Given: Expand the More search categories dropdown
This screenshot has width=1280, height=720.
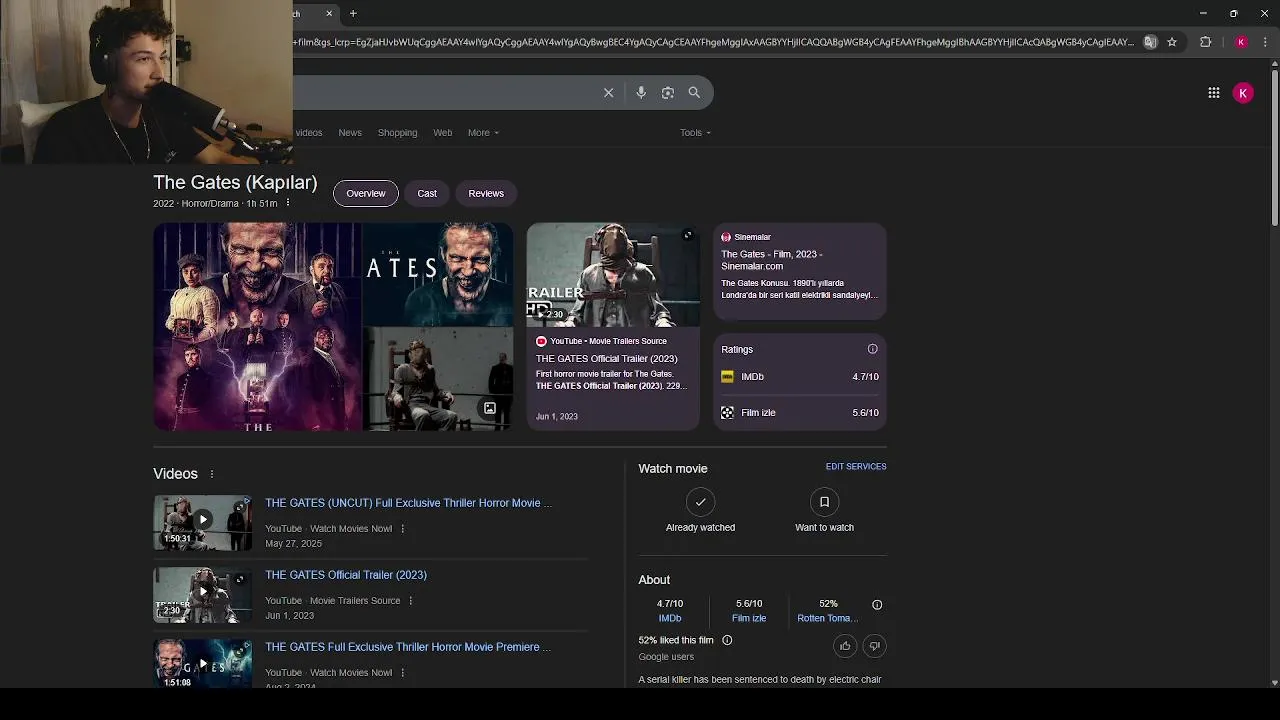Looking at the screenshot, I should (x=483, y=133).
